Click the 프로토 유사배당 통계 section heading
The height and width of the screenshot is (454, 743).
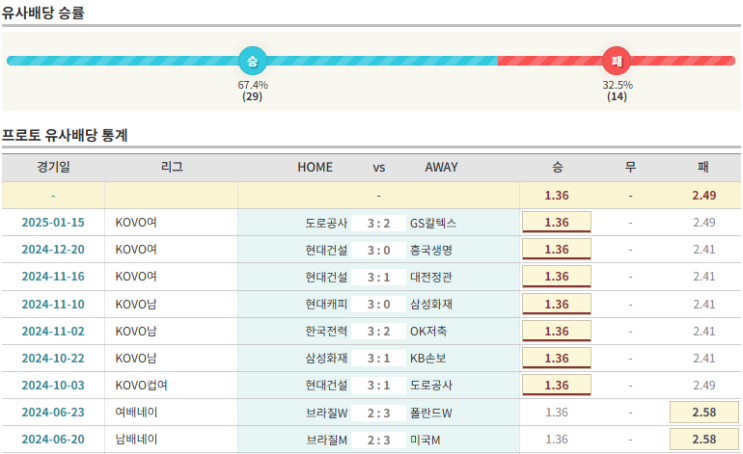point(65,135)
